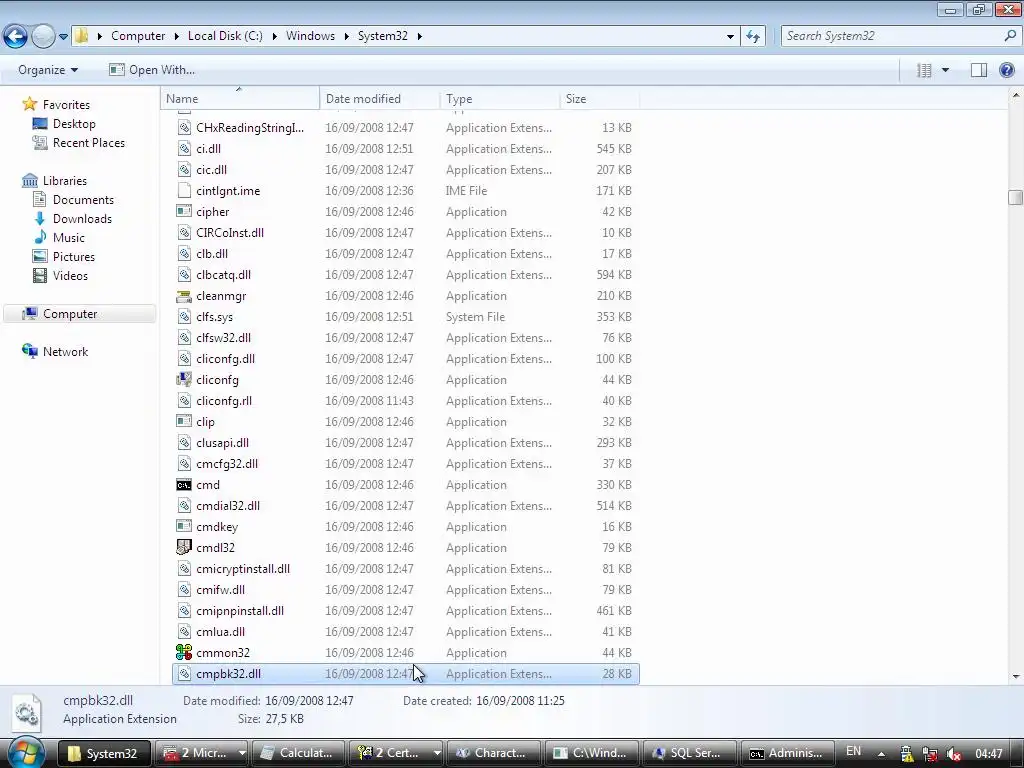Click the Refresh button beside address bar
Image resolution: width=1024 pixels, height=768 pixels.
pyautogui.click(x=753, y=36)
